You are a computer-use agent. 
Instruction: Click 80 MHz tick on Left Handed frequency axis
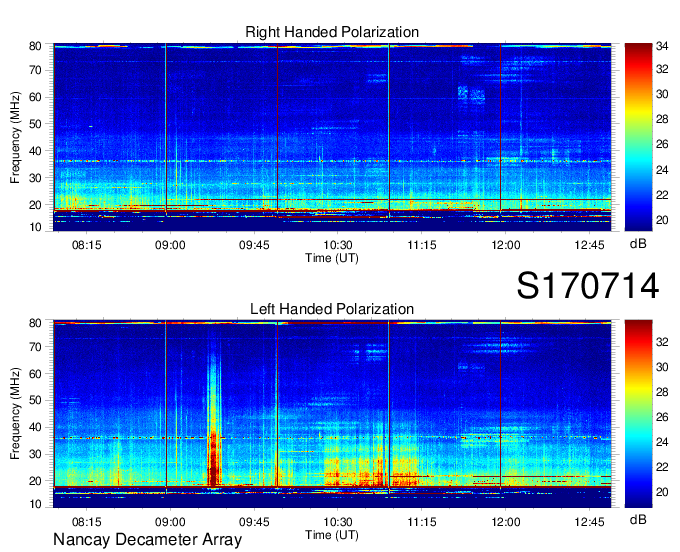click(x=35, y=323)
